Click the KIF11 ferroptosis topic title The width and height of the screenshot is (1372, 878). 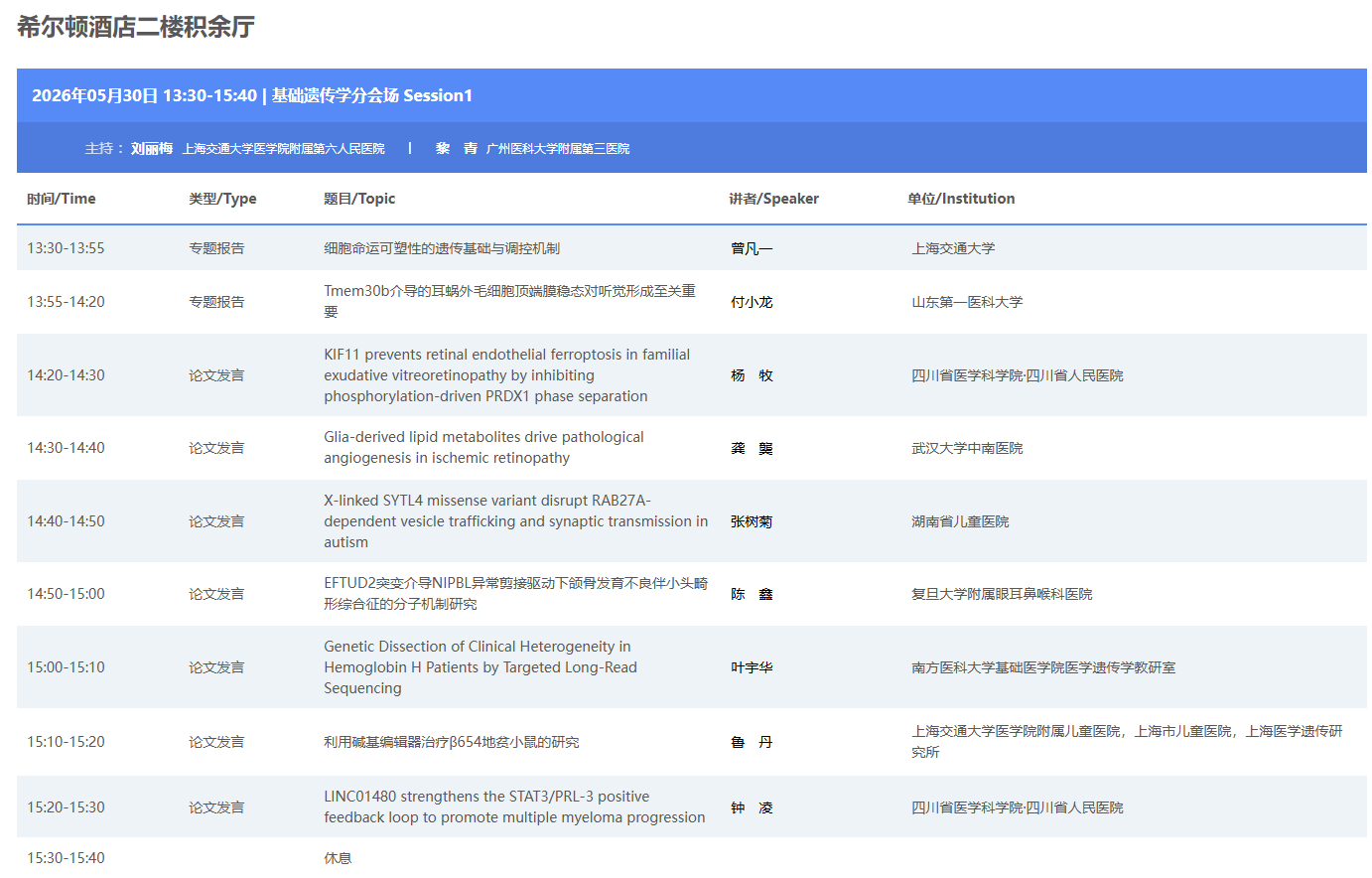[x=507, y=375]
